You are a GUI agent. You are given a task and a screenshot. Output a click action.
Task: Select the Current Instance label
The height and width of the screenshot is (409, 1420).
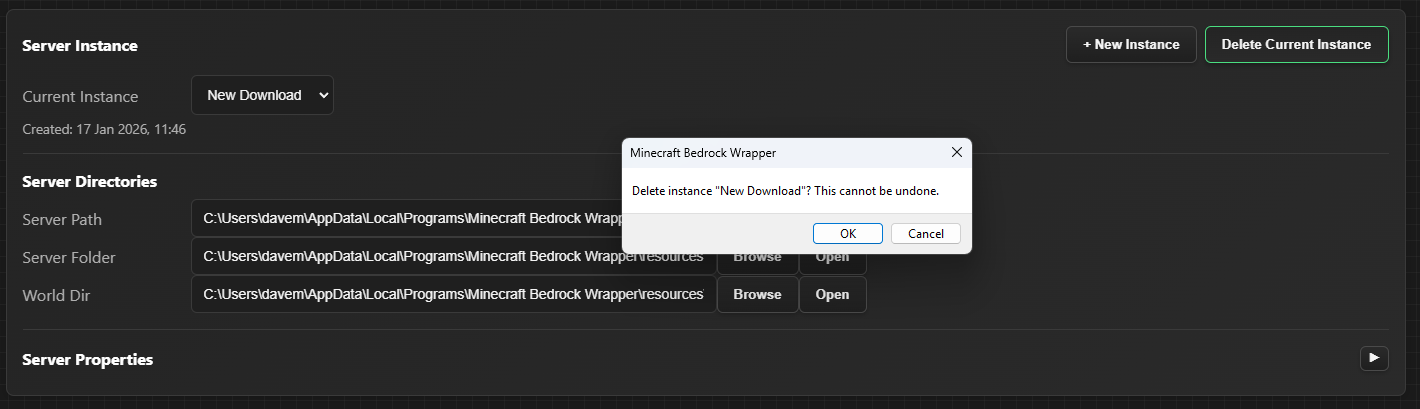tap(80, 96)
